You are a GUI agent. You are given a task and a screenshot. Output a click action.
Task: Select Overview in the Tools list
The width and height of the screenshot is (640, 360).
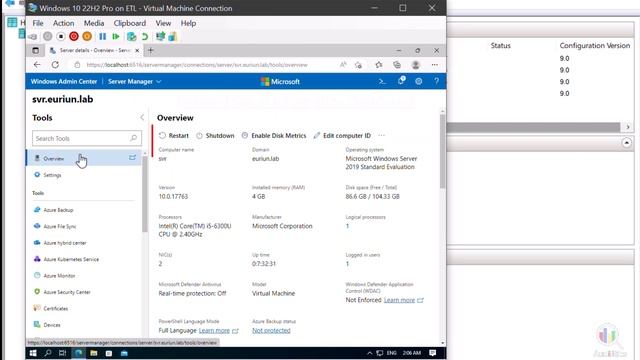click(84, 158)
